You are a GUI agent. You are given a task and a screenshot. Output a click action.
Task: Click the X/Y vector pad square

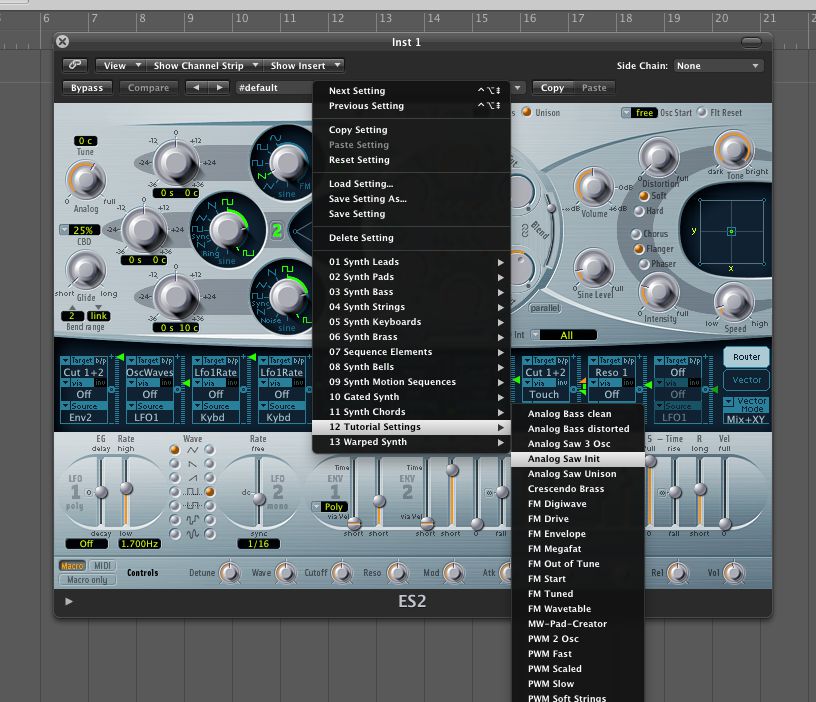(731, 231)
